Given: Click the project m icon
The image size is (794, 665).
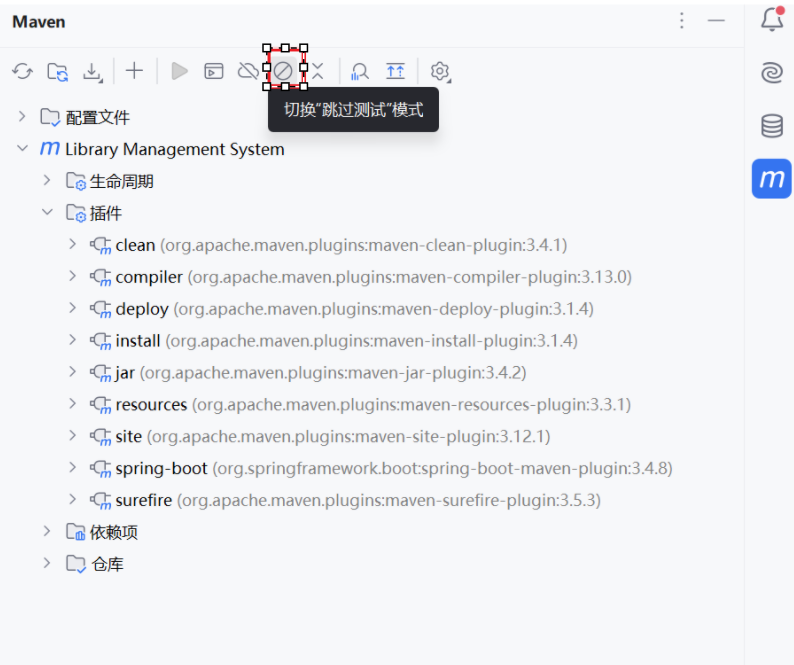Looking at the screenshot, I should pos(50,148).
